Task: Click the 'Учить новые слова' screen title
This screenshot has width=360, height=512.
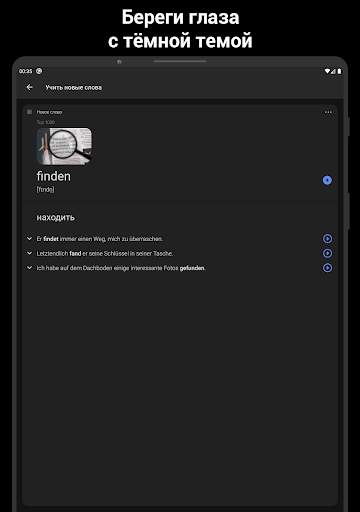Action: (74, 88)
